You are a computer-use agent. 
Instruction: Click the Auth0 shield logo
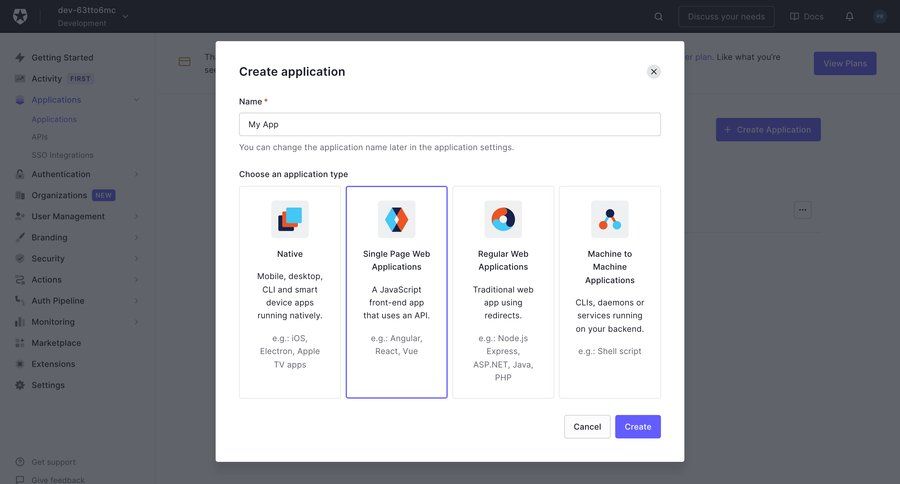pyautogui.click(x=20, y=17)
